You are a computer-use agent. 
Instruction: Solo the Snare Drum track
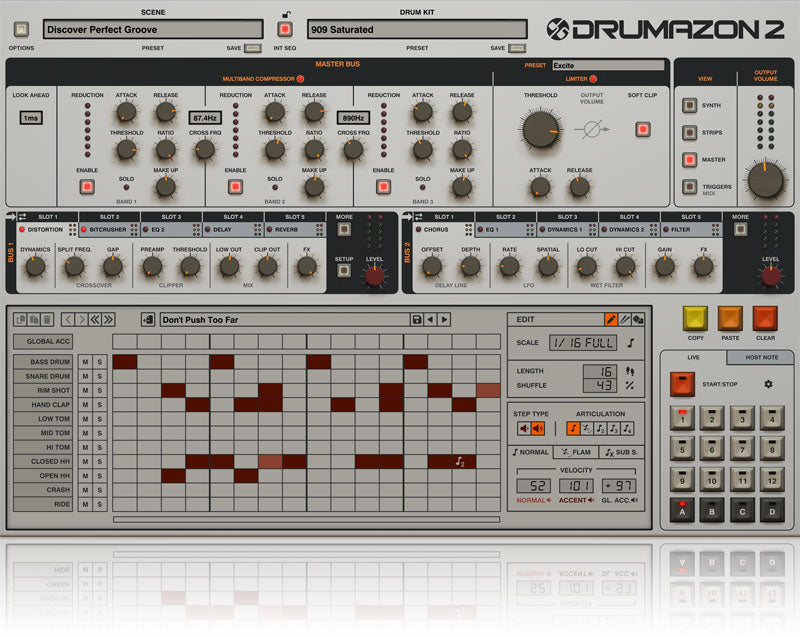99,376
